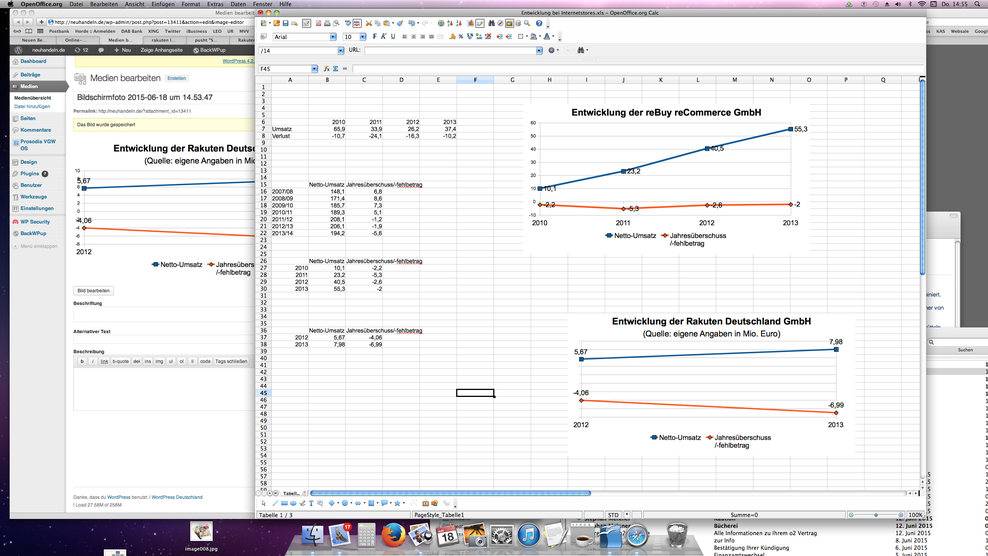This screenshot has height=556, width=988.
Task: Click the Borders icon in formatting toolbar
Action: coord(520,37)
